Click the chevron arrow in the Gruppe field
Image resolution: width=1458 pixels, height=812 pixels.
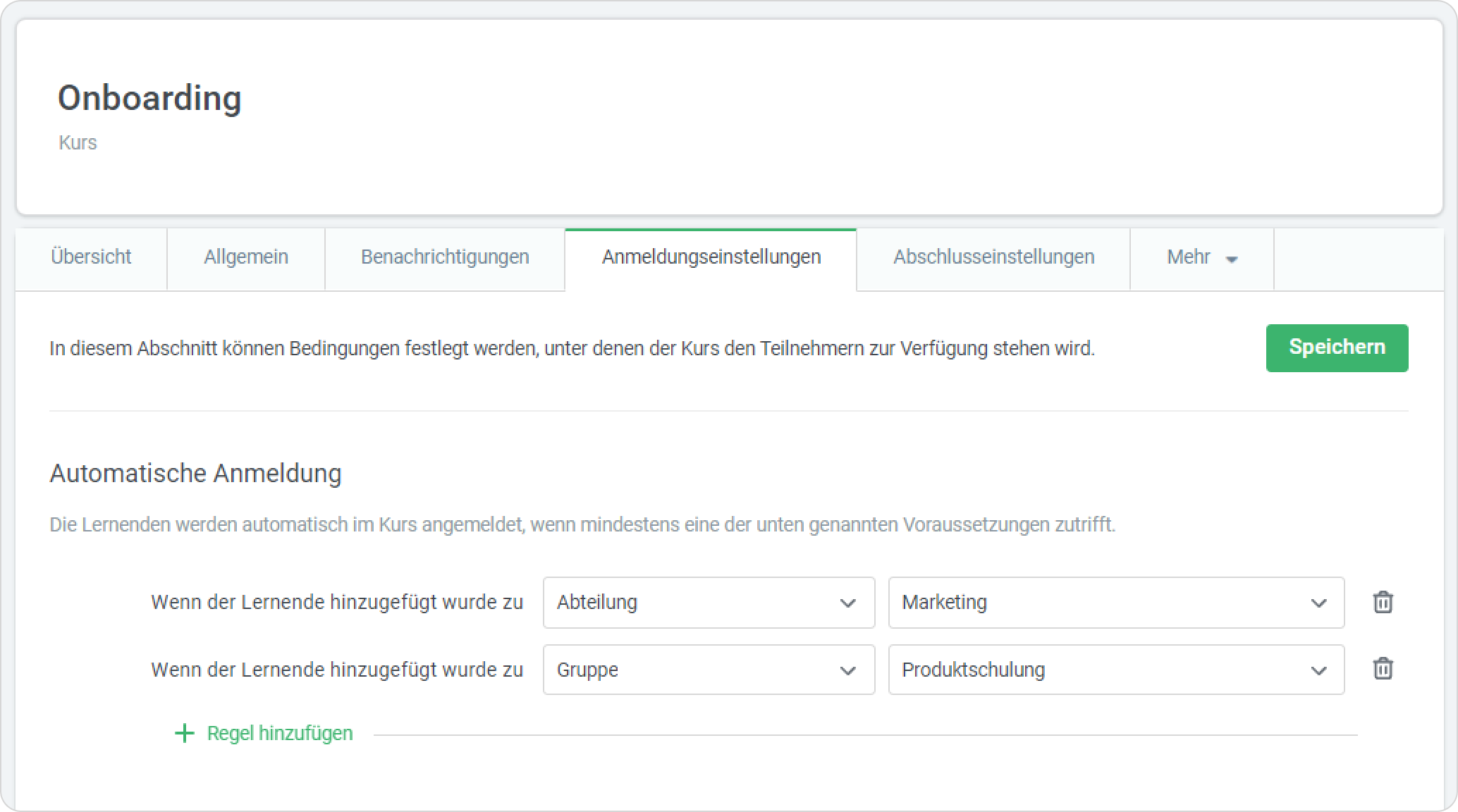(847, 670)
